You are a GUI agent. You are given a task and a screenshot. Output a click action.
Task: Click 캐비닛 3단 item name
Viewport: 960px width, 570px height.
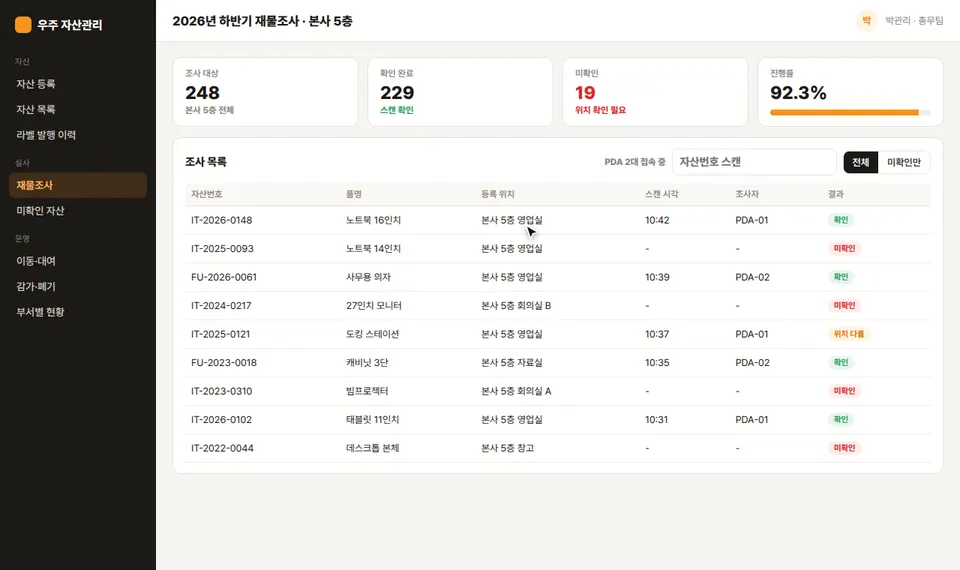pyautogui.click(x=367, y=362)
